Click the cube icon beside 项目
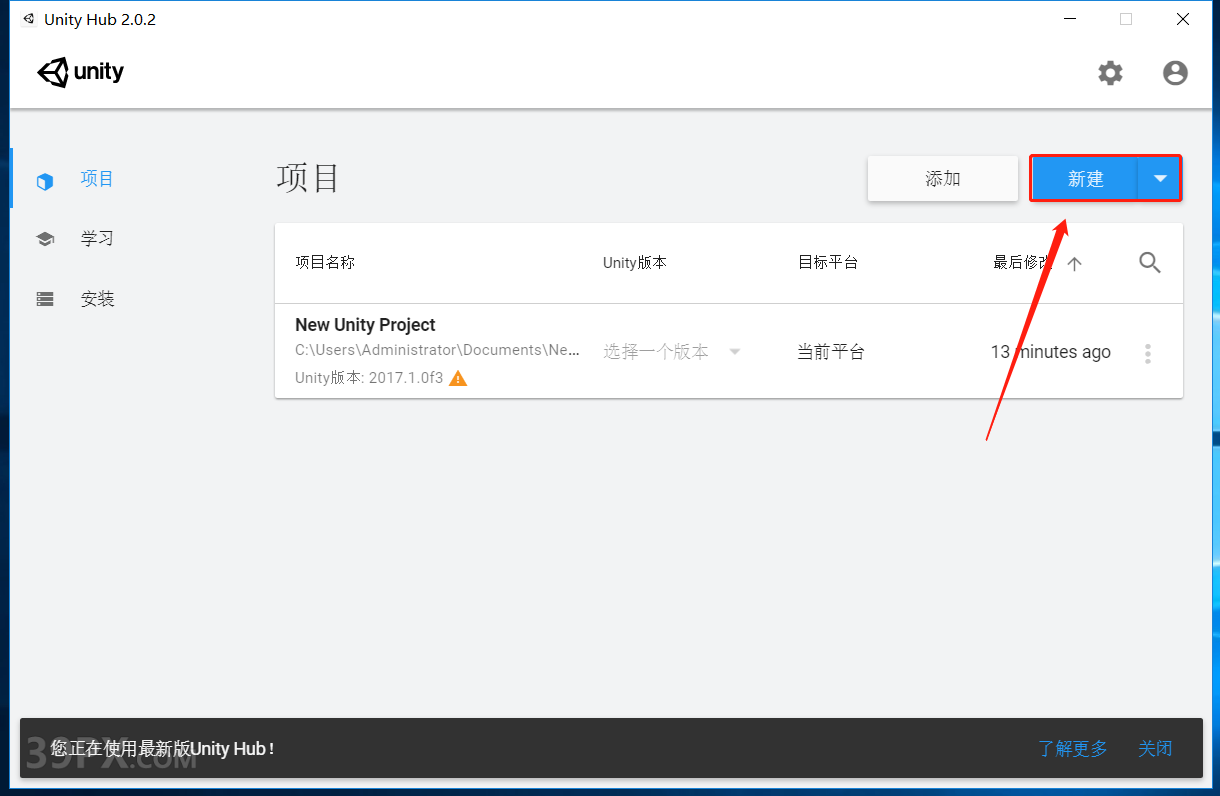Screen dimensions: 1220x796 (x=44, y=182)
